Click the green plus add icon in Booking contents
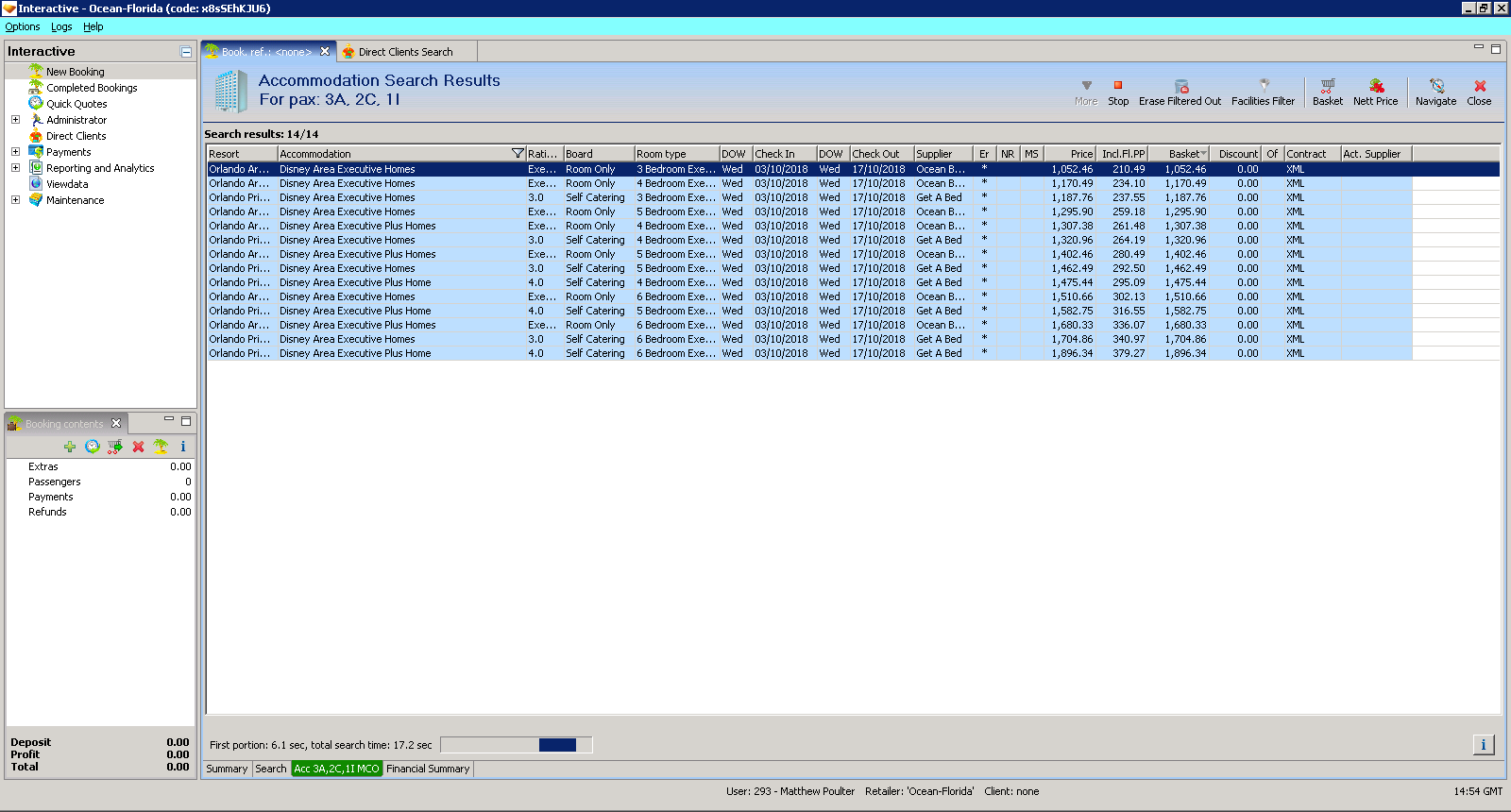 tap(70, 447)
